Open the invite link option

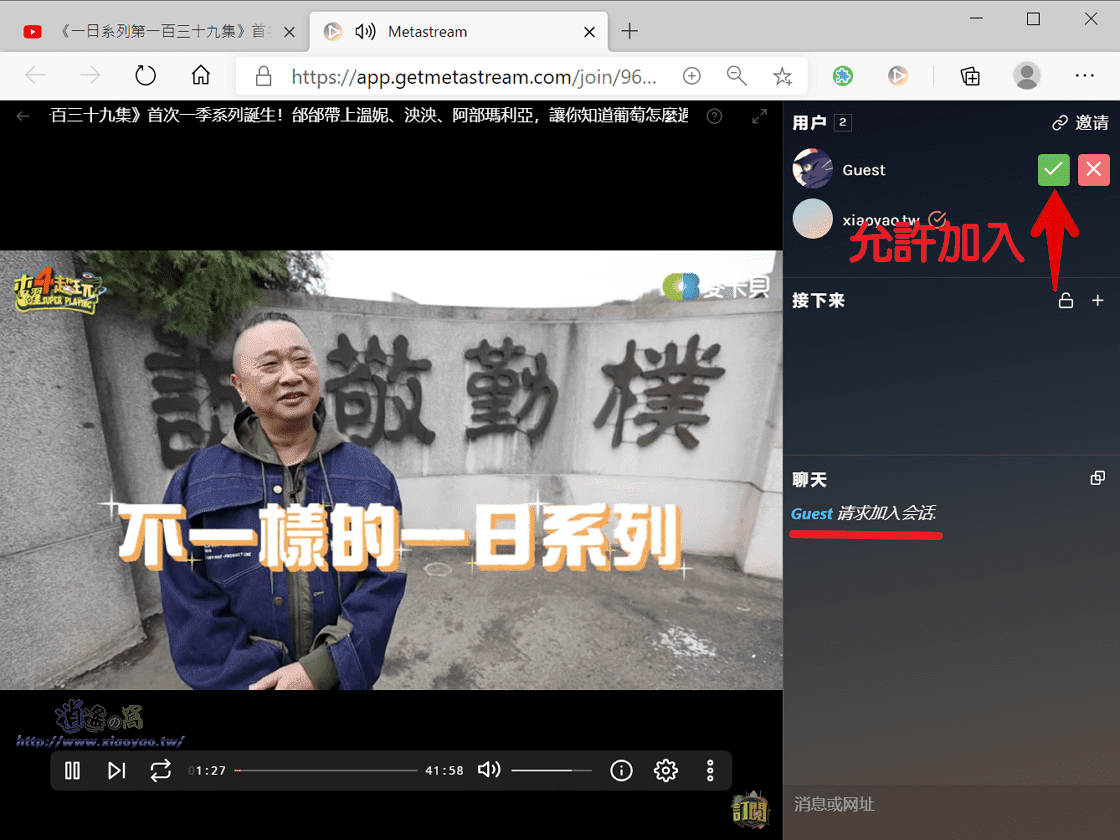pos(1080,123)
